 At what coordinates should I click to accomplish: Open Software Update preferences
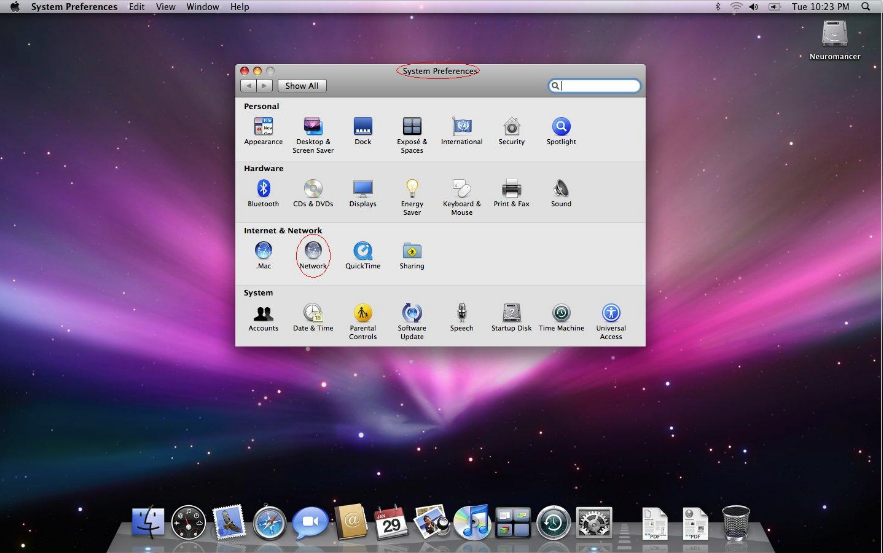click(x=412, y=322)
